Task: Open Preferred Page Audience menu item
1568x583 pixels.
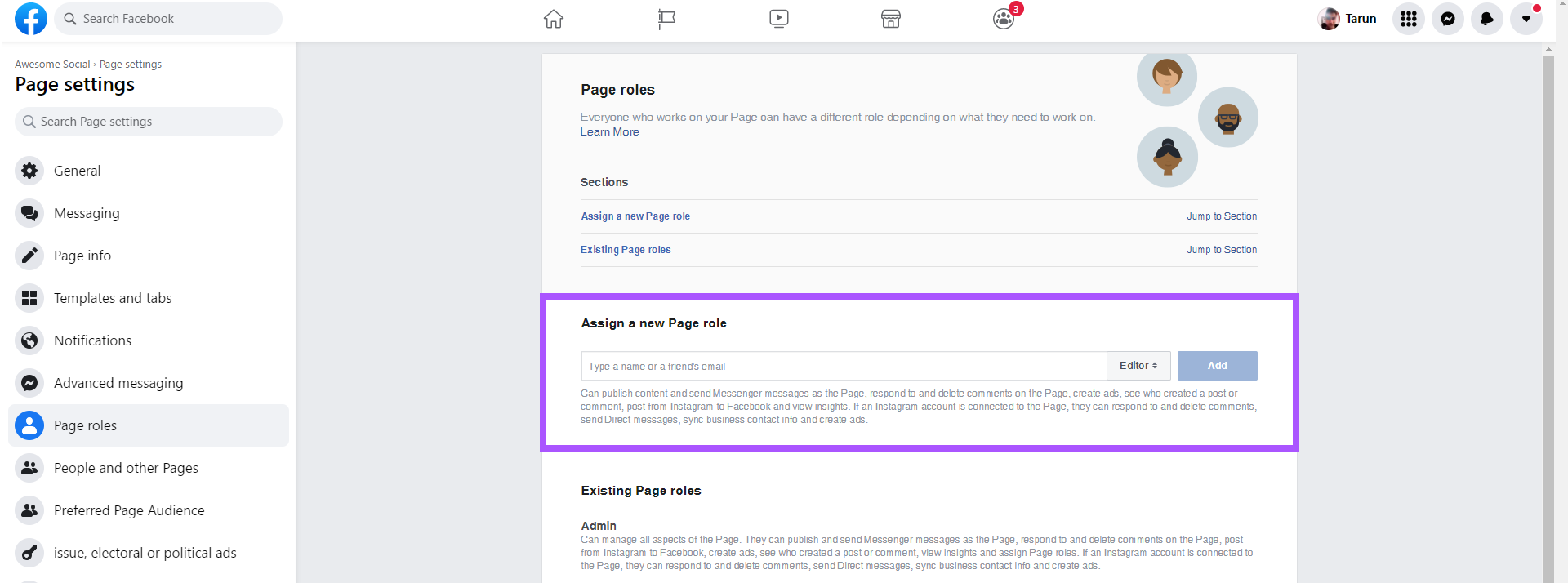Action: (x=149, y=510)
